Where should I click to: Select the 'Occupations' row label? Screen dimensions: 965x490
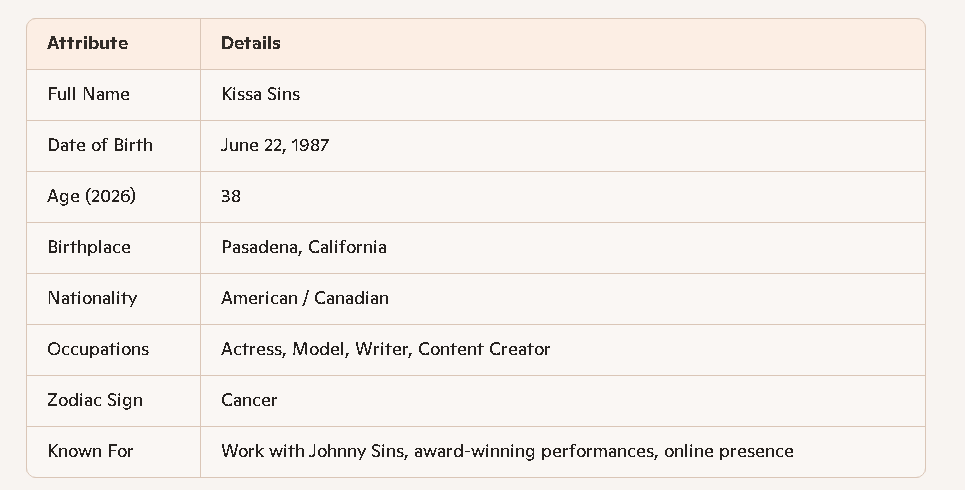[98, 349]
